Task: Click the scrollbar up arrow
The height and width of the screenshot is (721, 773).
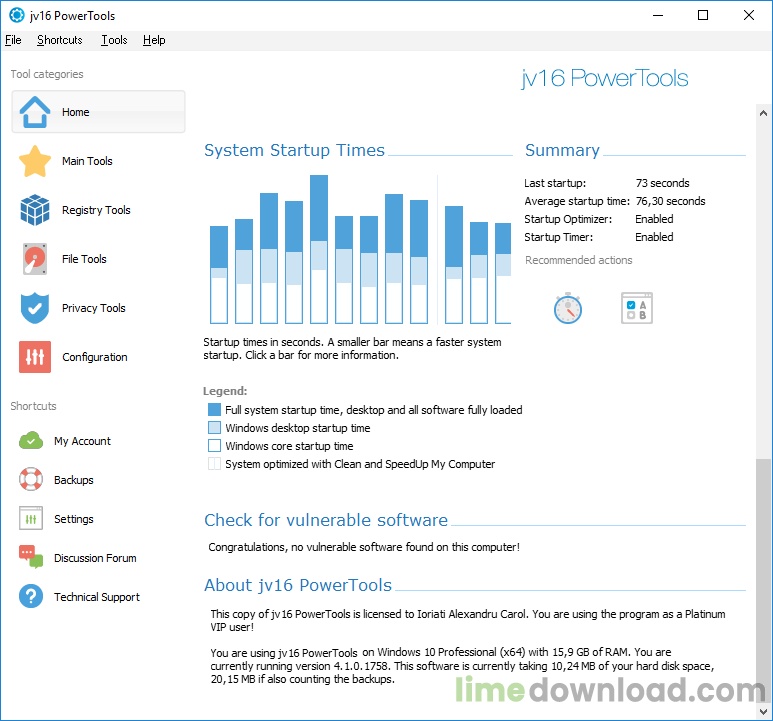Action: tap(763, 113)
